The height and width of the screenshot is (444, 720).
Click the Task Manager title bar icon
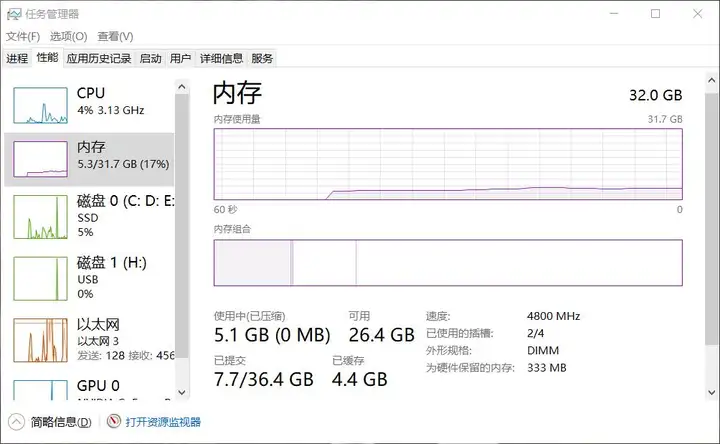coord(14,14)
